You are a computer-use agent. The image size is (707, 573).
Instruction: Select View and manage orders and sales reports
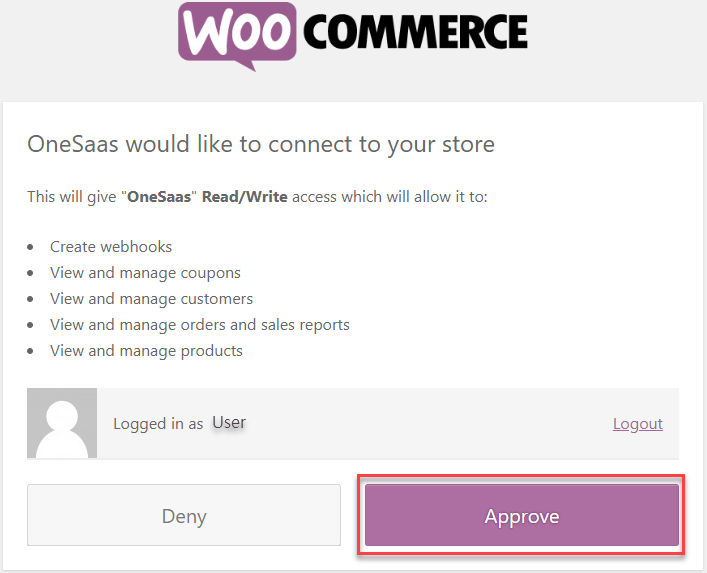[200, 325]
